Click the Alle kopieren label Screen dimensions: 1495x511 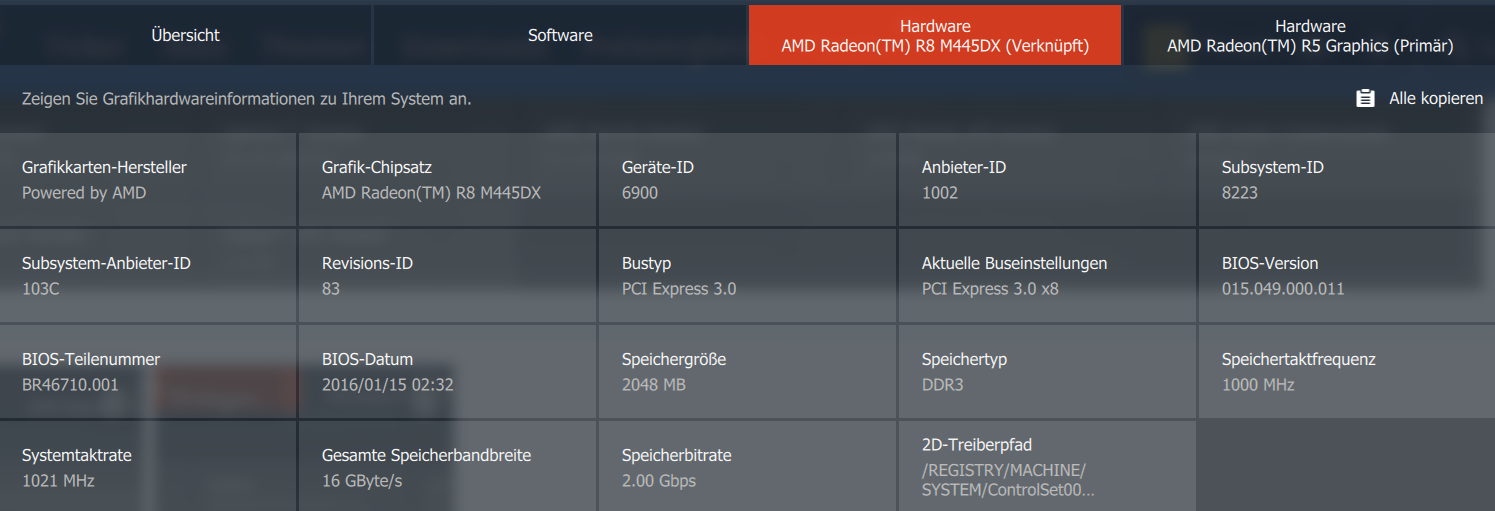(x=1436, y=98)
